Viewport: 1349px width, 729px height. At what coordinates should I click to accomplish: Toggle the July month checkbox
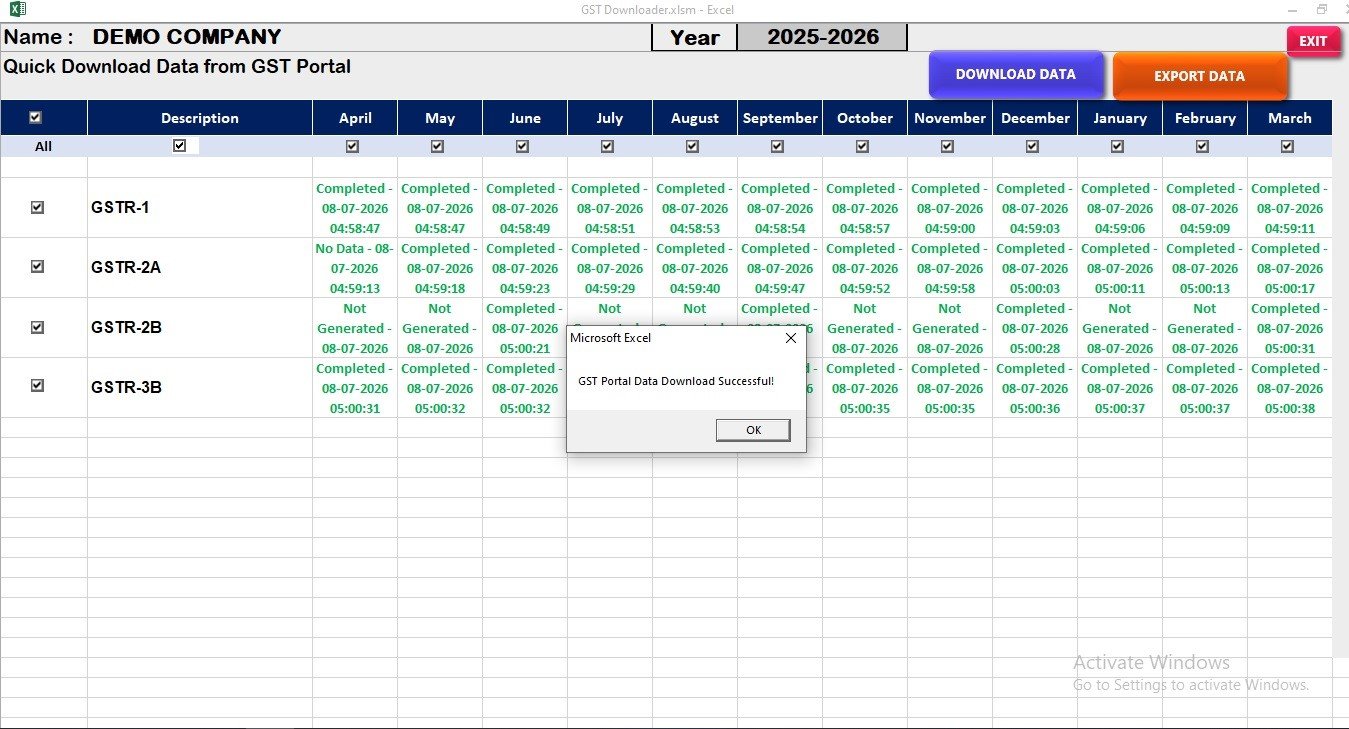pos(607,146)
